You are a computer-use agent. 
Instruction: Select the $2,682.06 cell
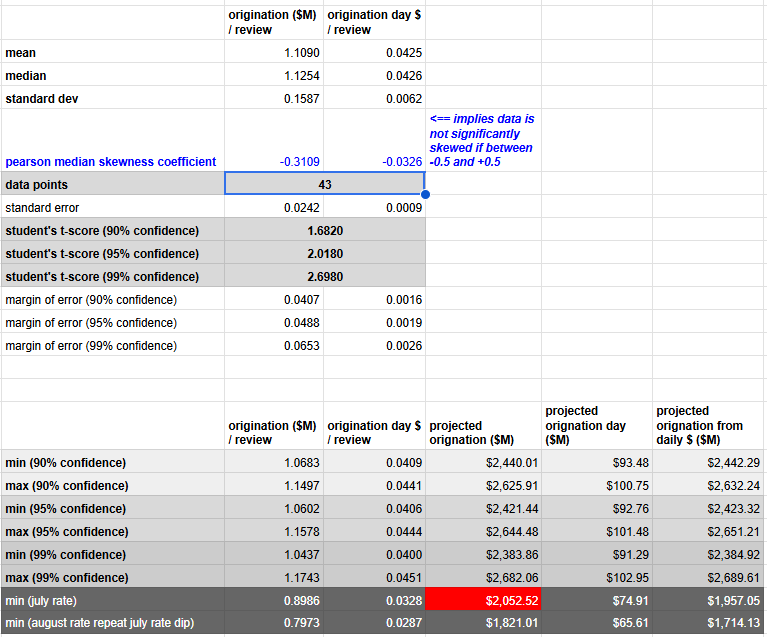click(x=512, y=577)
